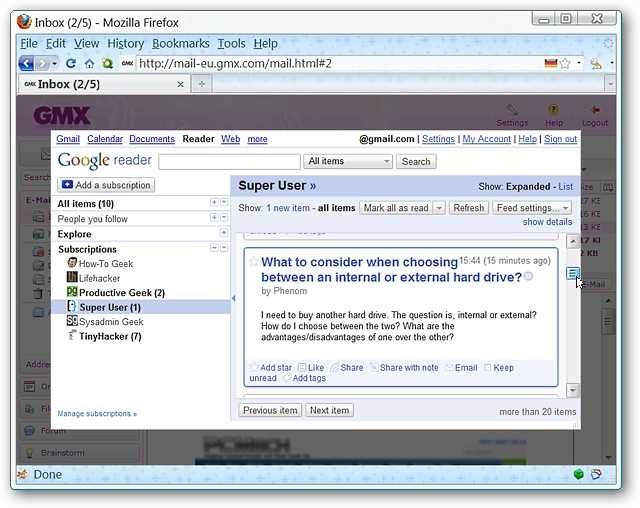
Task: Click the GMX Logout icon
Action: click(x=596, y=109)
